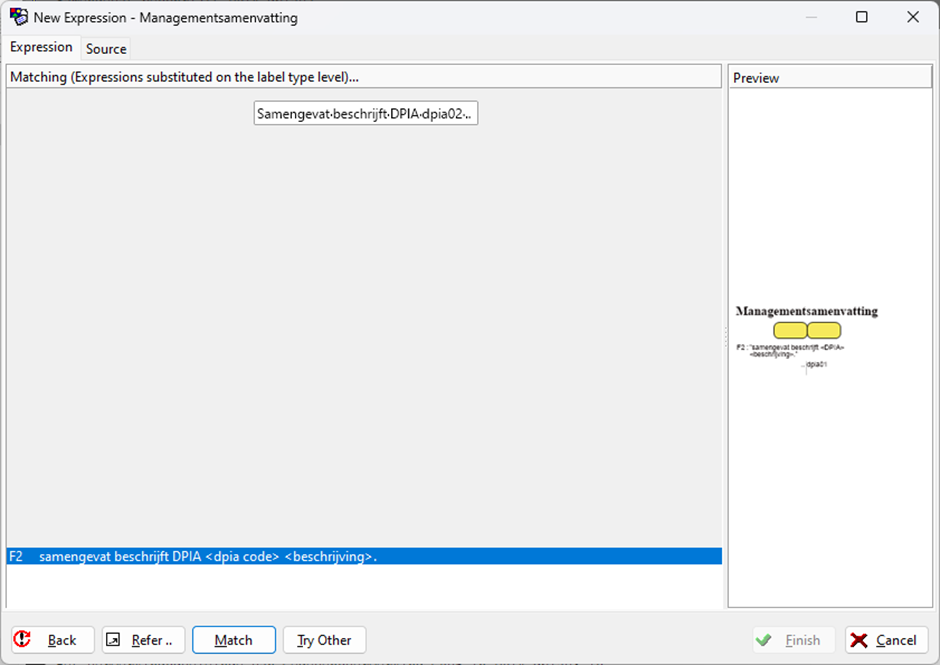Viewport: 940px width, 665px height.
Task: Select the F2 samengevat beschrijft DPIA row
Action: coord(364,557)
